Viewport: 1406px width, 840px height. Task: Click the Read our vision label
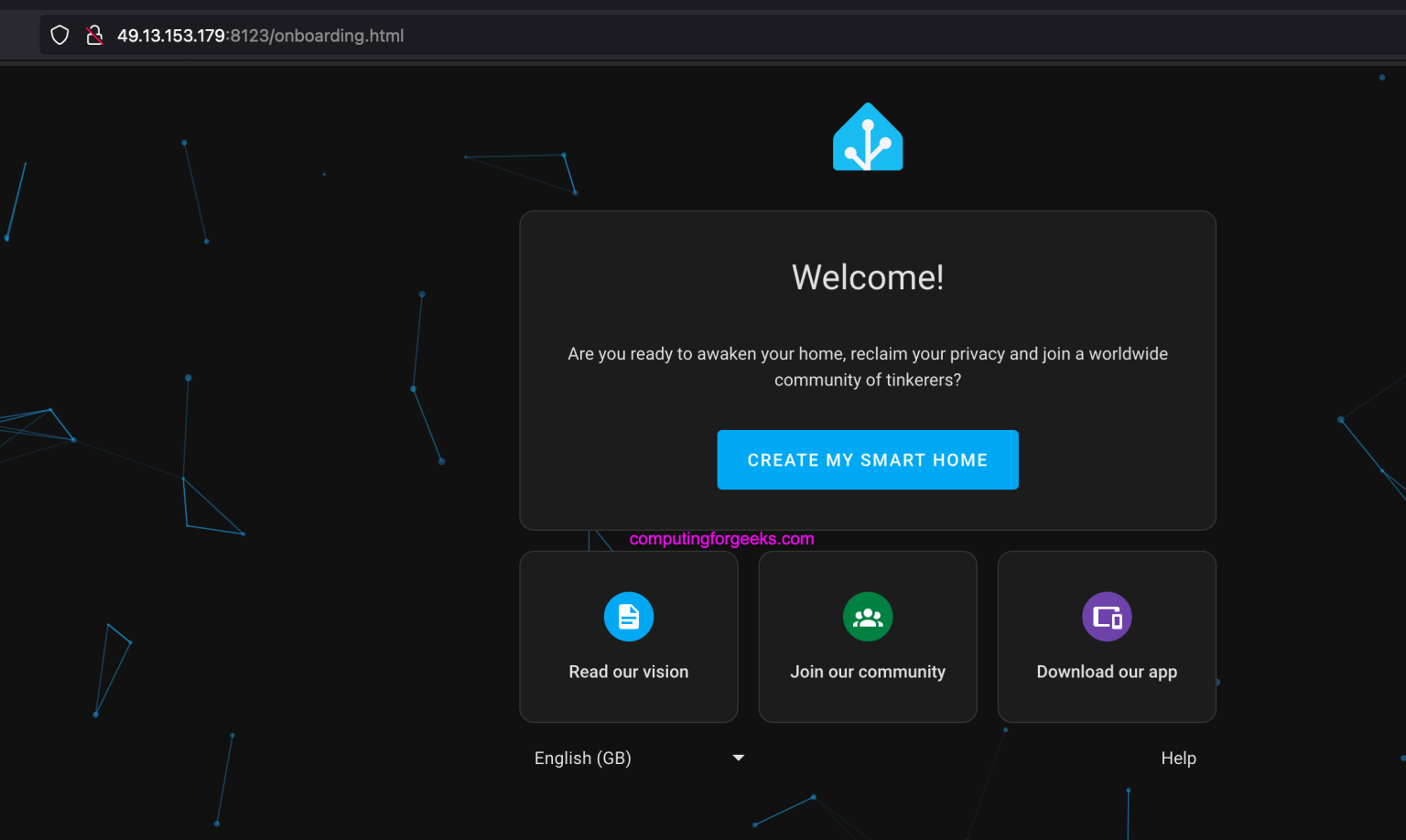coord(629,671)
